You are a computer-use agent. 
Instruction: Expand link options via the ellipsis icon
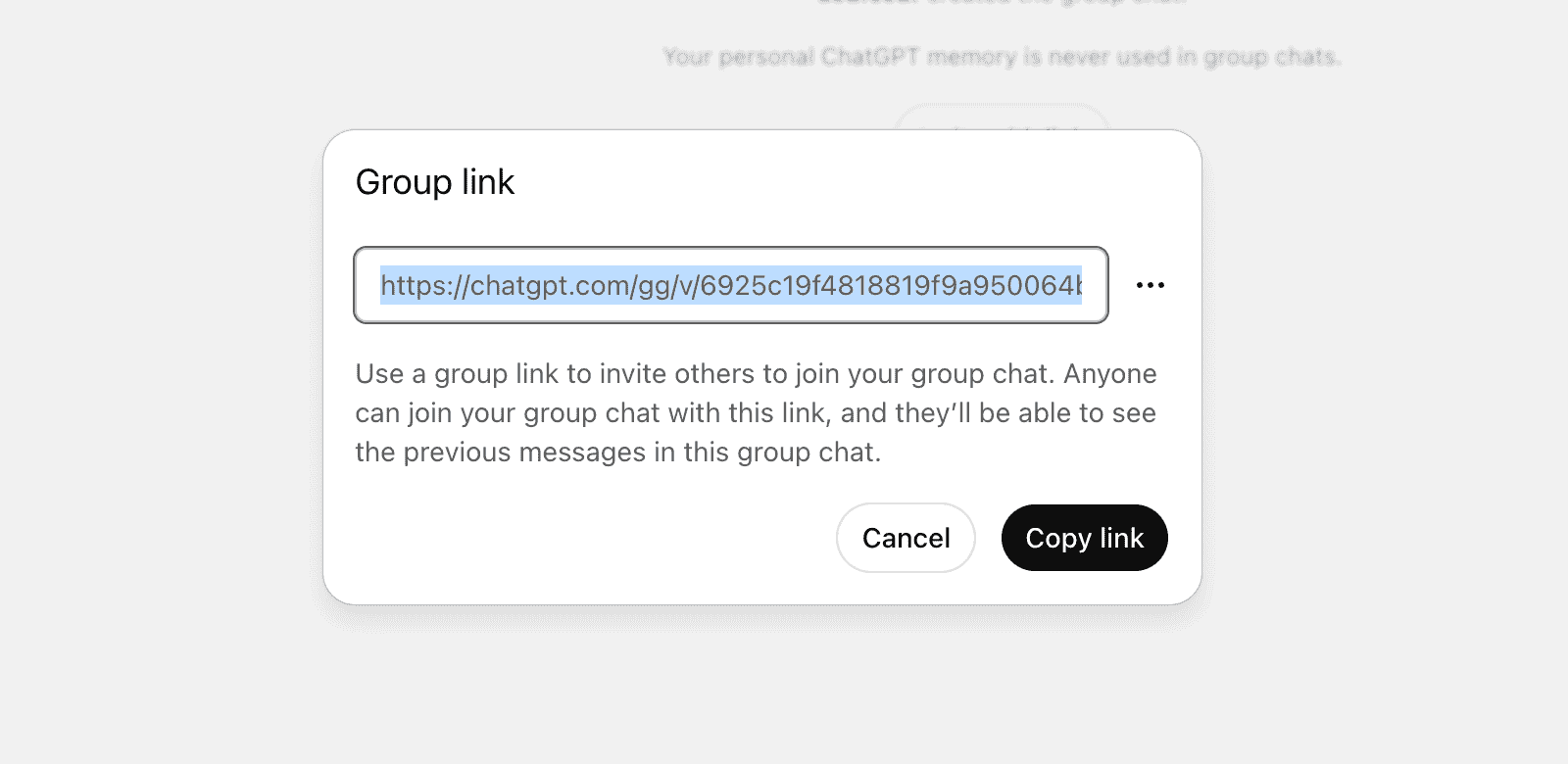click(x=1150, y=285)
